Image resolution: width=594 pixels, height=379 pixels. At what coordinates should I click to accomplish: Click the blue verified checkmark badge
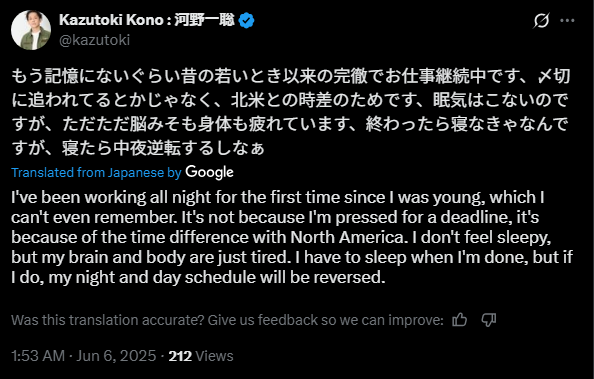point(247,20)
